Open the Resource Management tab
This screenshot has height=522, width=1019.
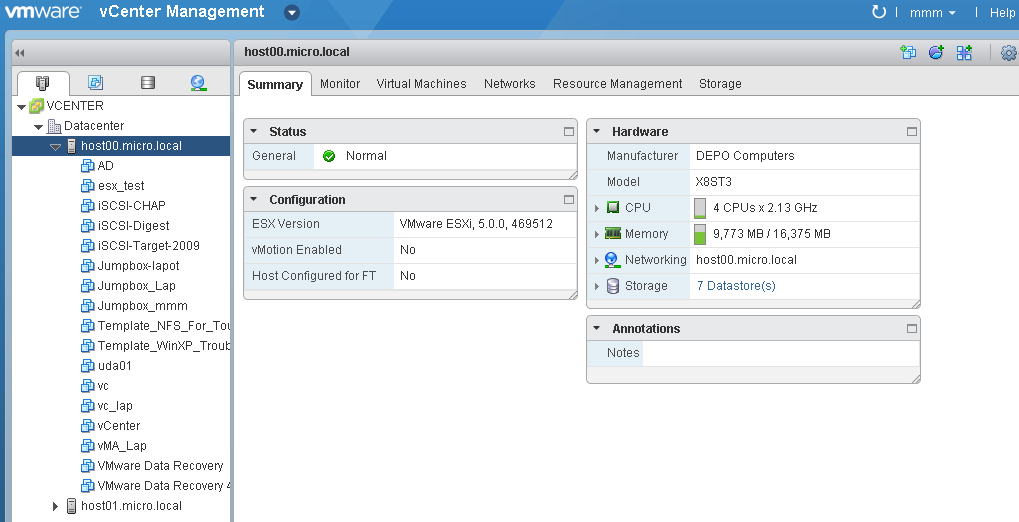(617, 84)
